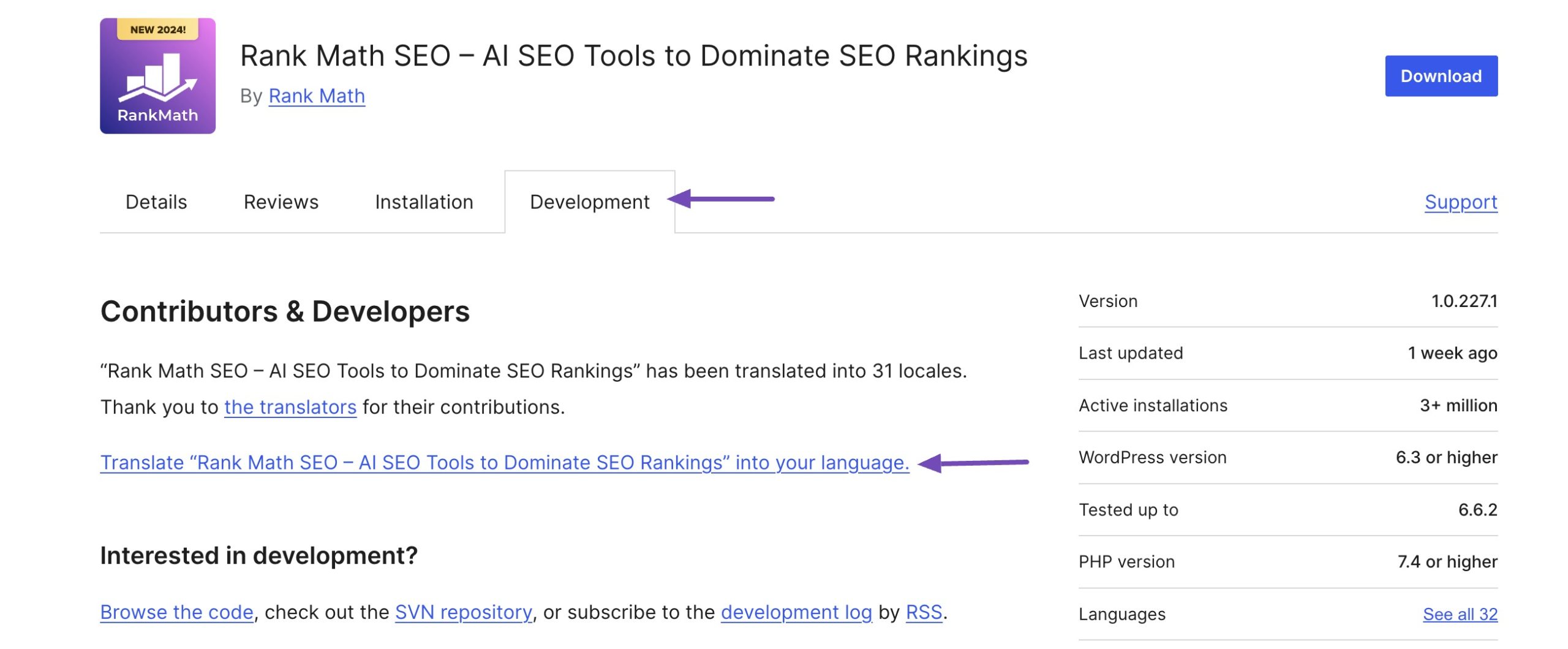This screenshot has height=649, width=1568.
Task: Click the Active installations value 3+ million
Action: coord(1458,405)
